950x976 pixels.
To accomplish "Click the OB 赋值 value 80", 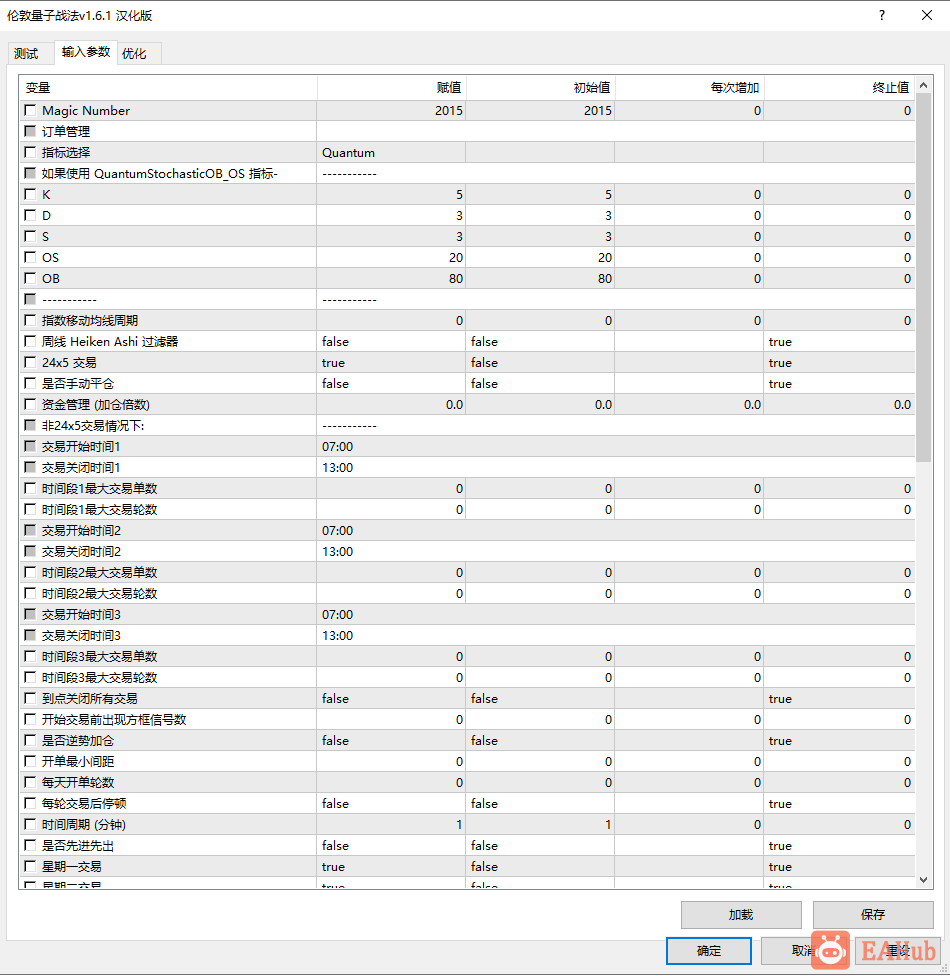I will pyautogui.click(x=391, y=278).
